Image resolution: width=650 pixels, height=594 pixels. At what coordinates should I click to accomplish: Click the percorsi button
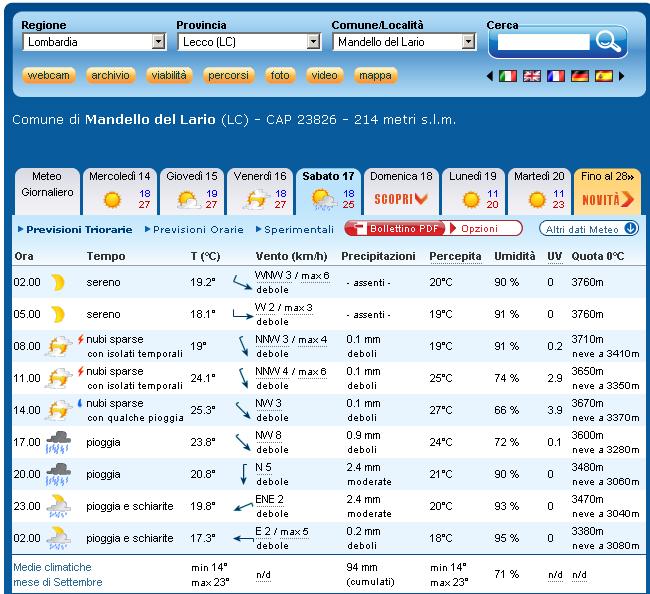228,75
